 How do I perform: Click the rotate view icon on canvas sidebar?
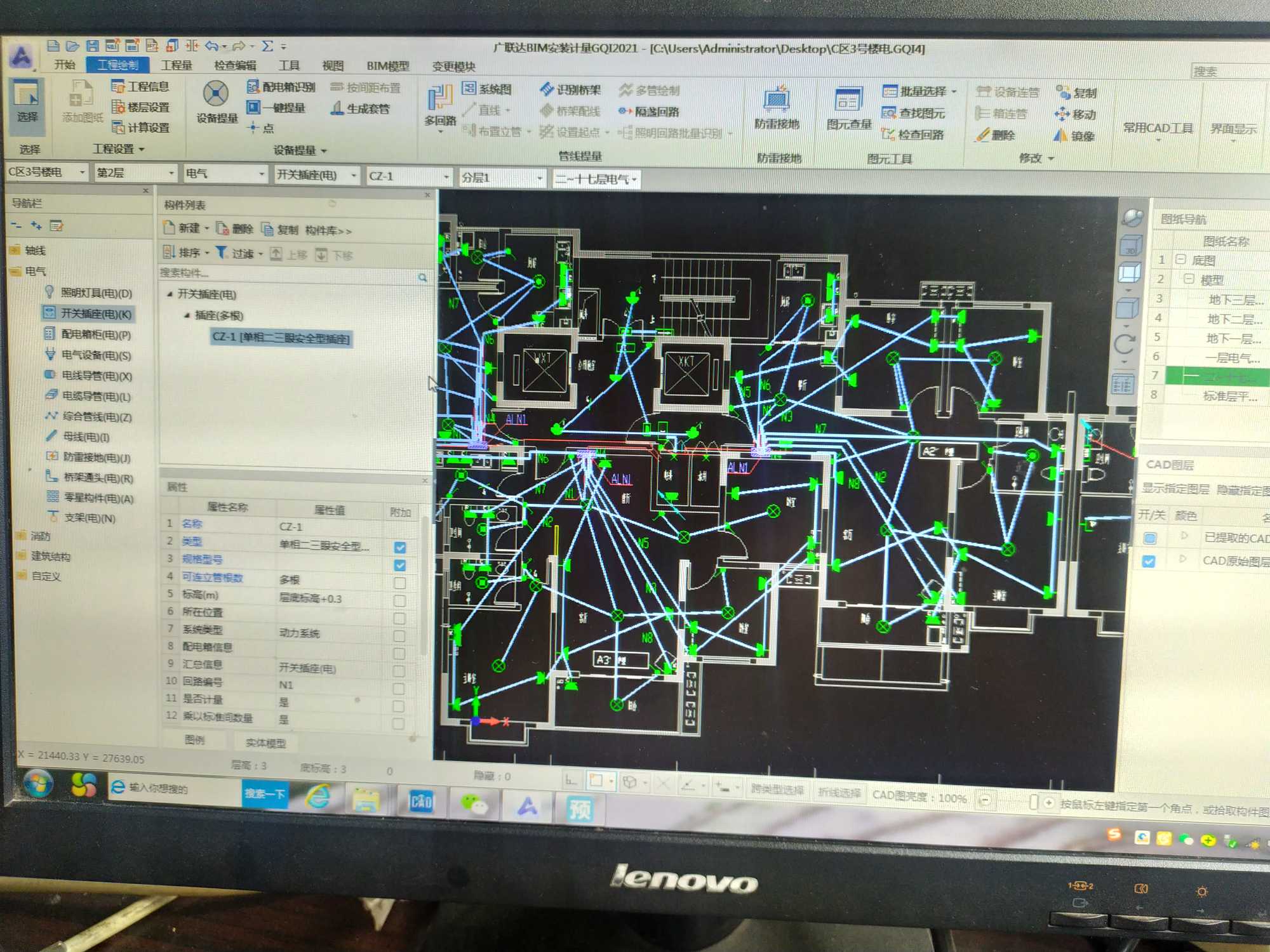[1125, 345]
